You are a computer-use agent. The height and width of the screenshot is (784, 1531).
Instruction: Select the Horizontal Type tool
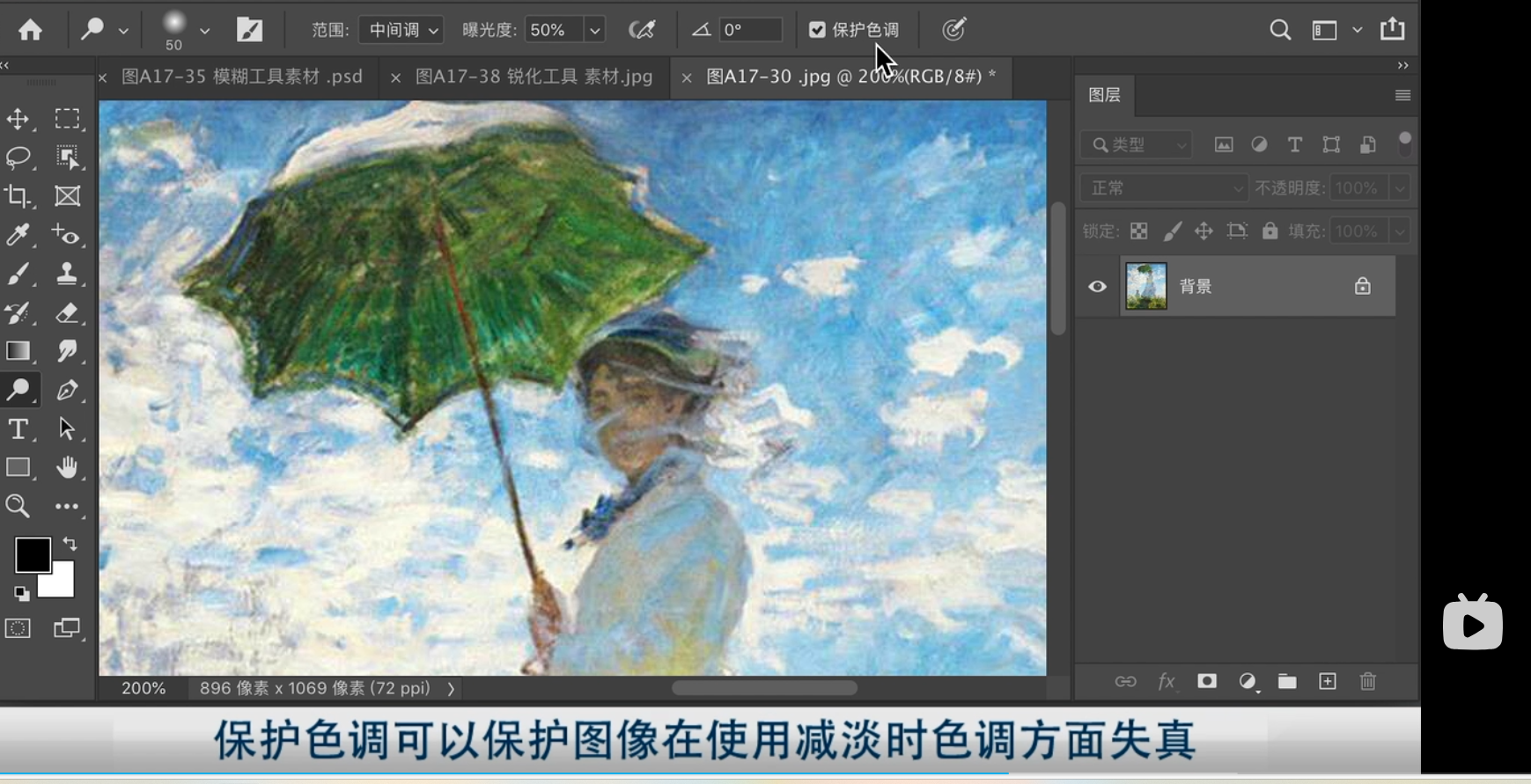point(18,429)
